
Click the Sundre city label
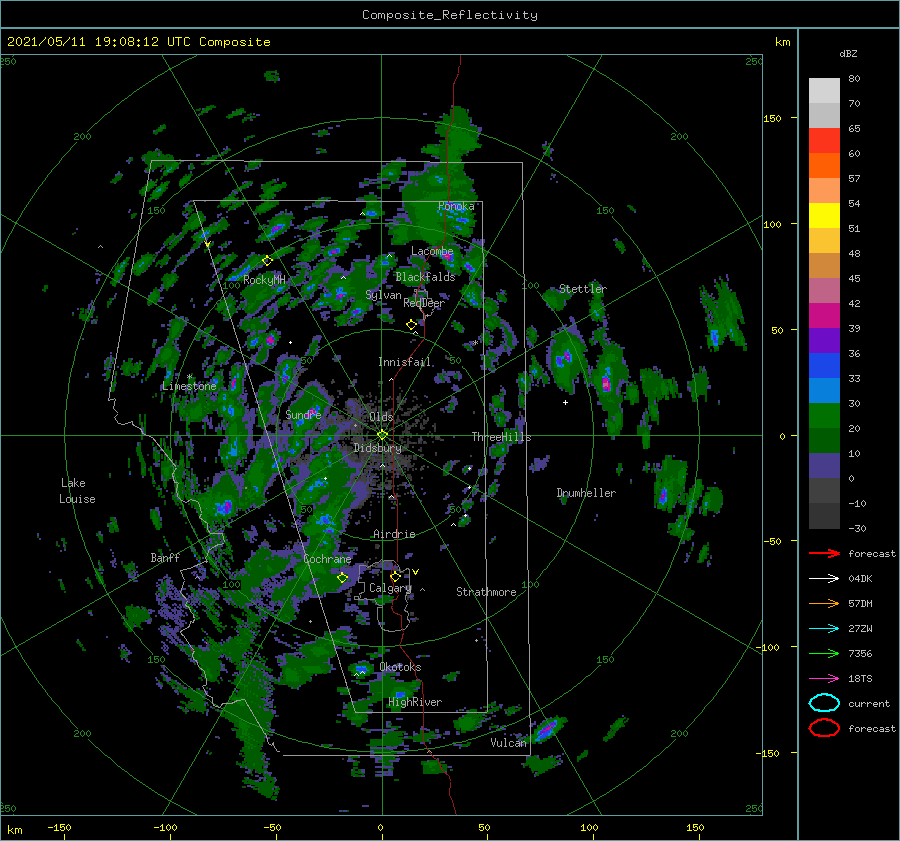pos(303,414)
